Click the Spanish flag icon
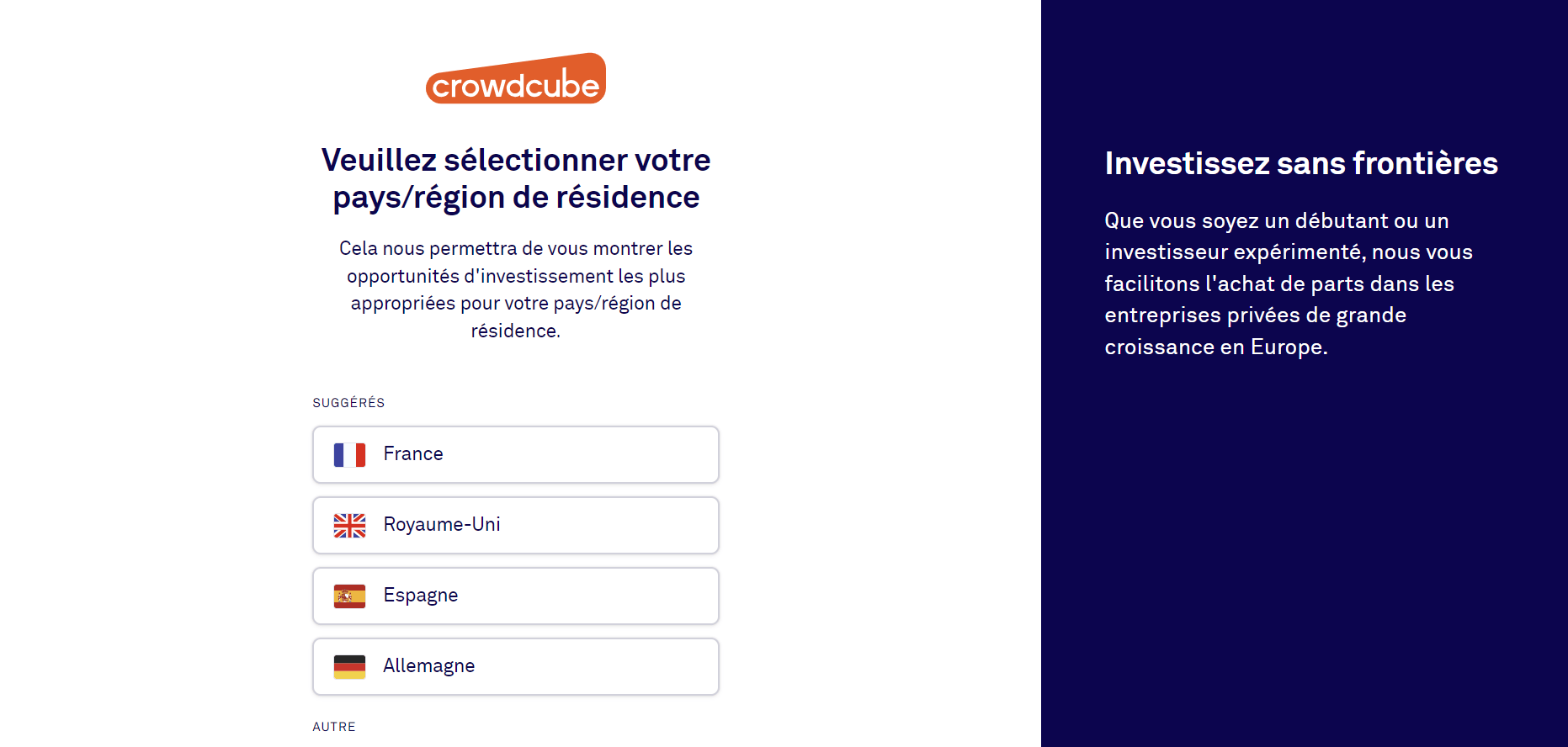This screenshot has height=747, width=1568. [350, 596]
